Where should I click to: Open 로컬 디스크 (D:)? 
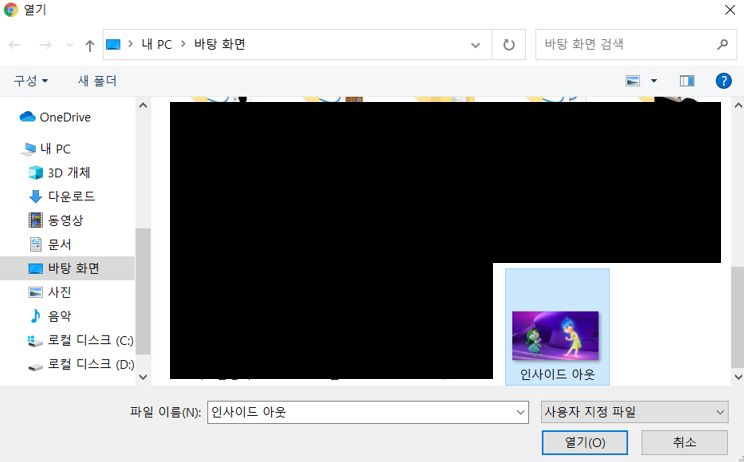tap(90, 364)
